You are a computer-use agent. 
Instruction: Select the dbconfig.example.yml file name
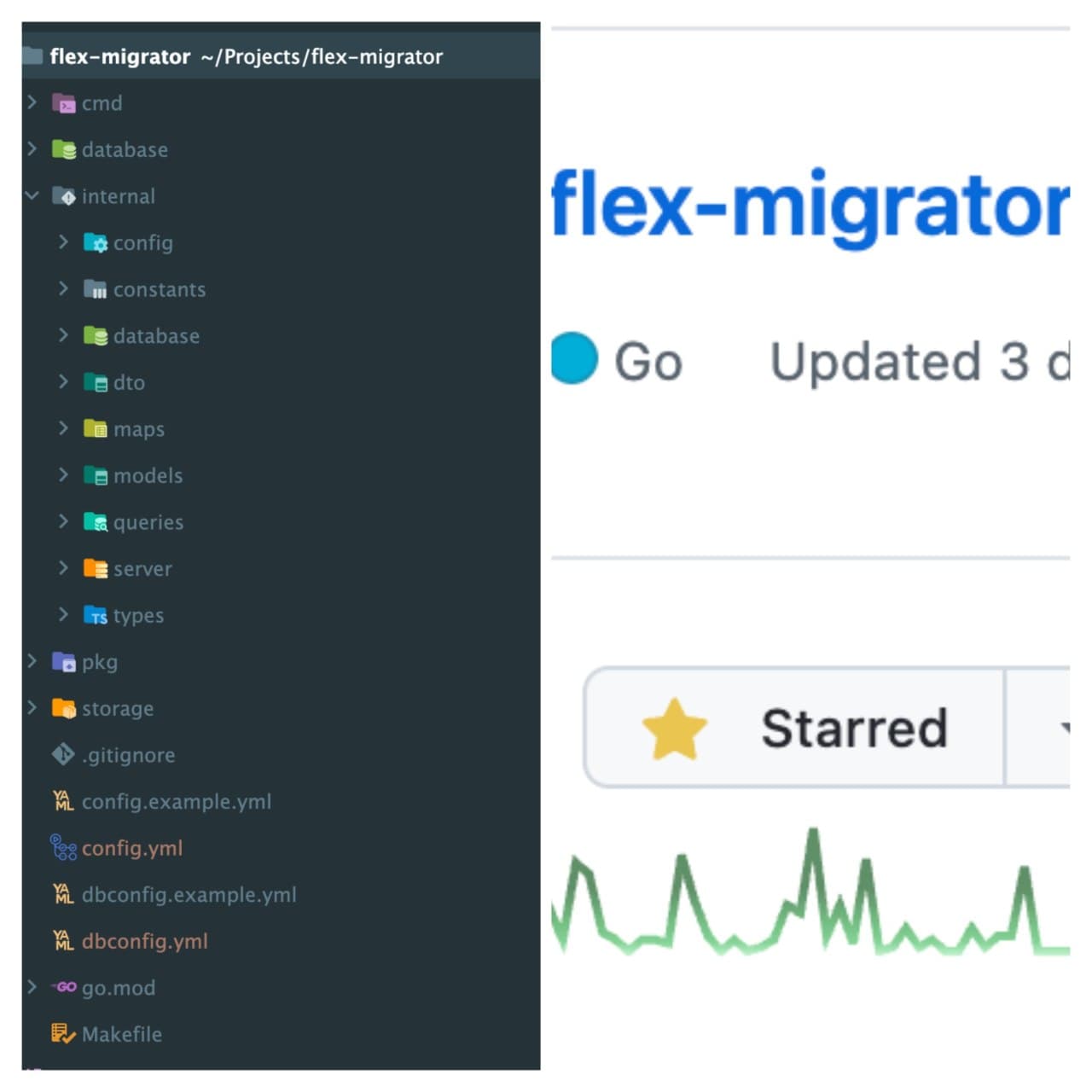tap(189, 895)
